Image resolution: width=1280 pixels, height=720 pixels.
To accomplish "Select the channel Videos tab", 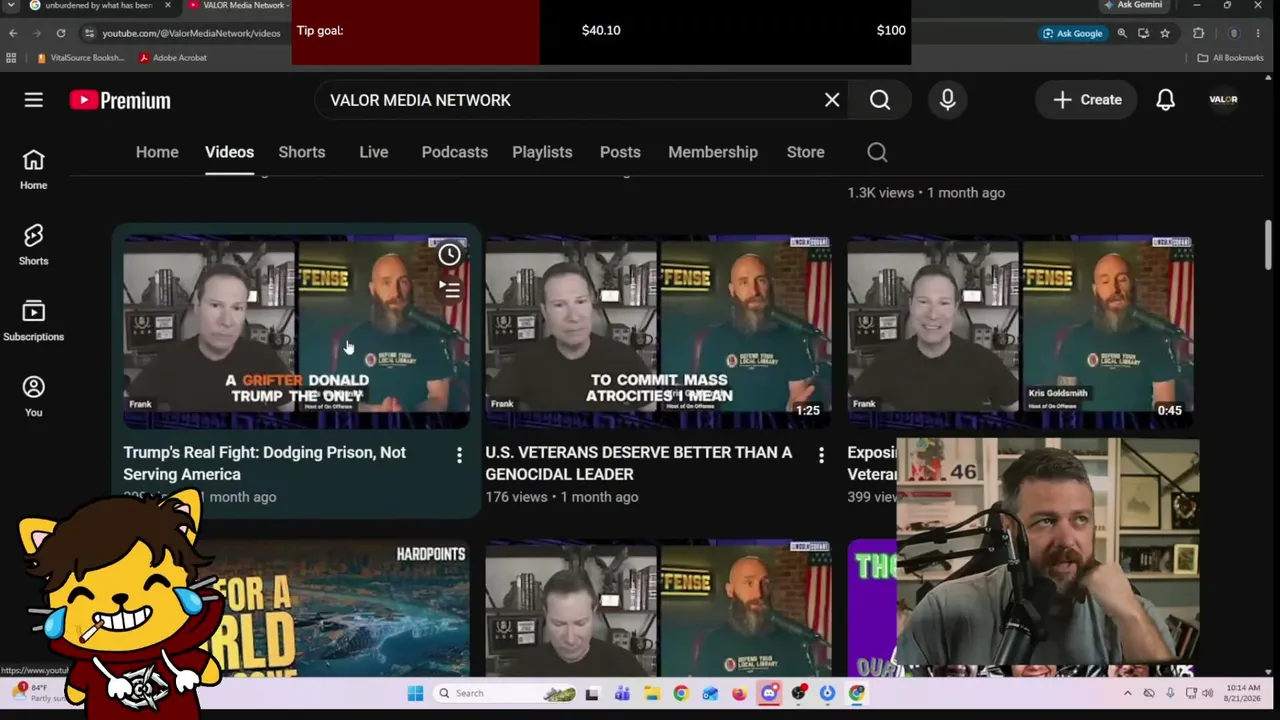I will click(229, 152).
